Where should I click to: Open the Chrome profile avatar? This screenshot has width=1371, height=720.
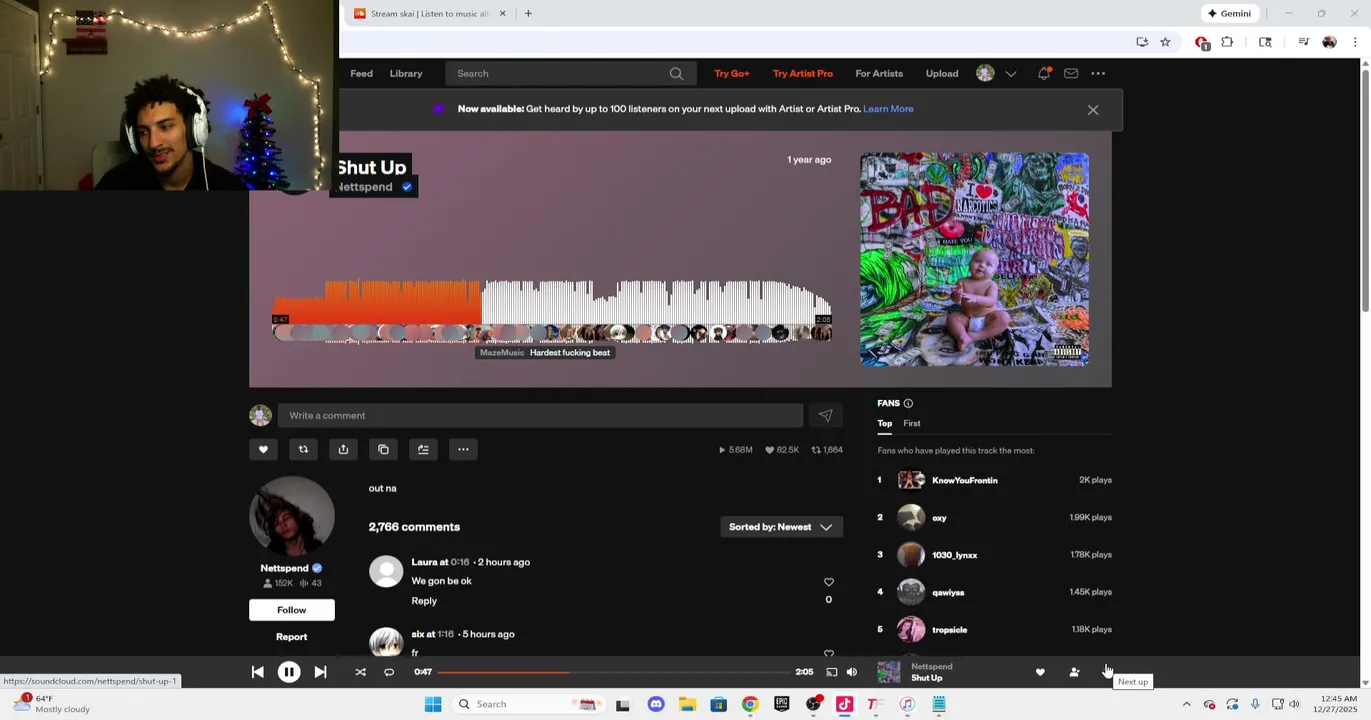(x=1329, y=42)
